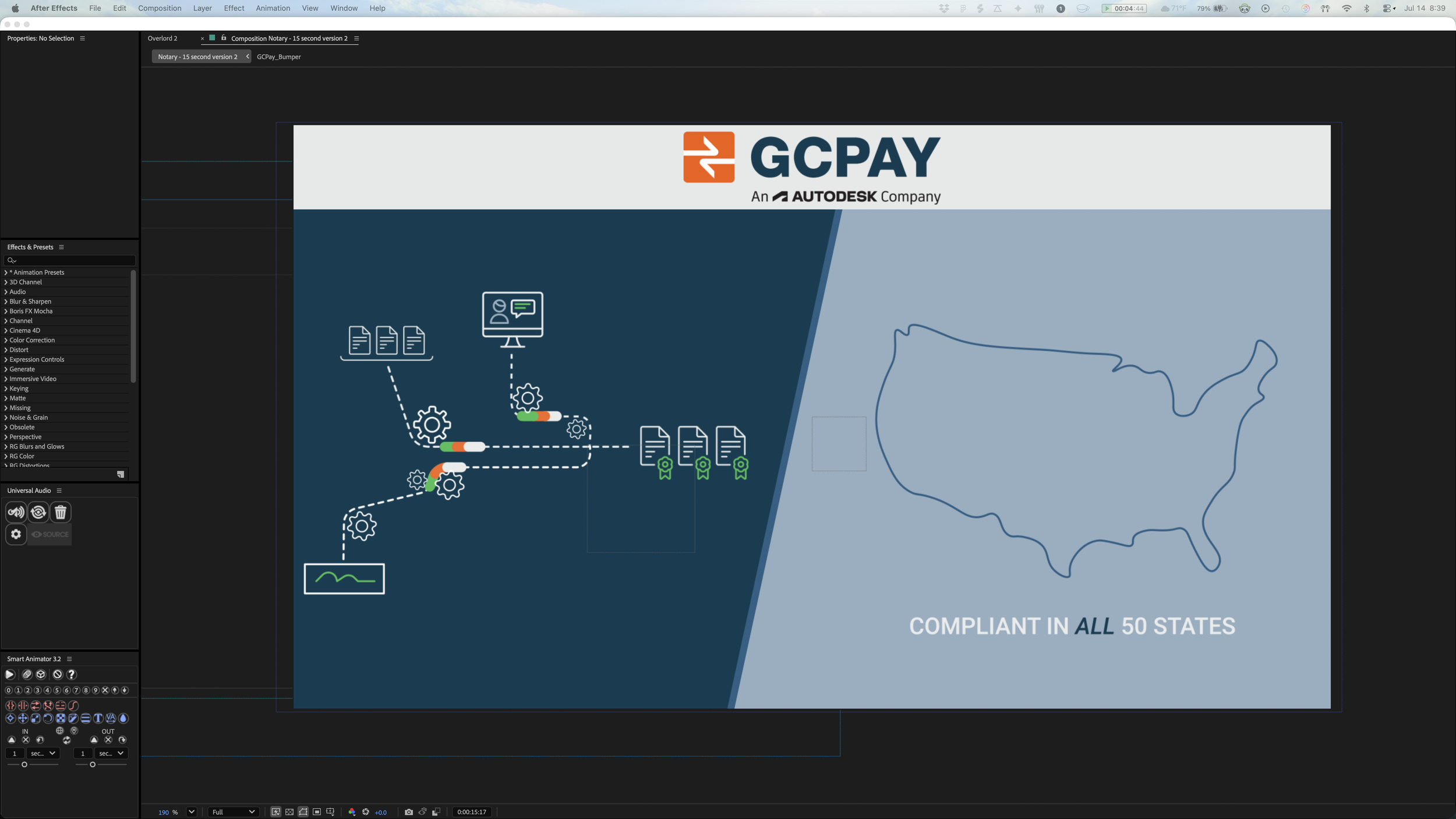Viewport: 1456px width, 819px height.
Task: Open the Composition menu
Action: (160, 8)
